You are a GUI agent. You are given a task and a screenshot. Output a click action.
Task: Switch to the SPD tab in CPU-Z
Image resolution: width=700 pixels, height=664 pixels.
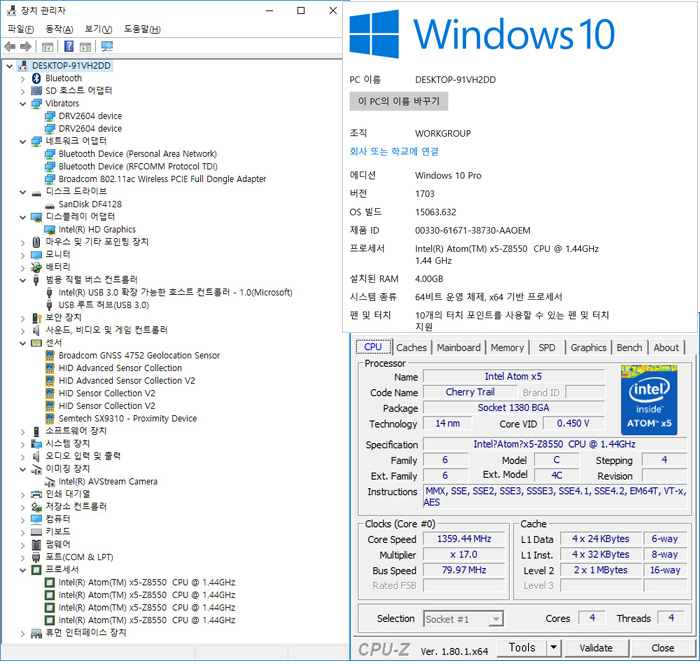pyautogui.click(x=546, y=347)
